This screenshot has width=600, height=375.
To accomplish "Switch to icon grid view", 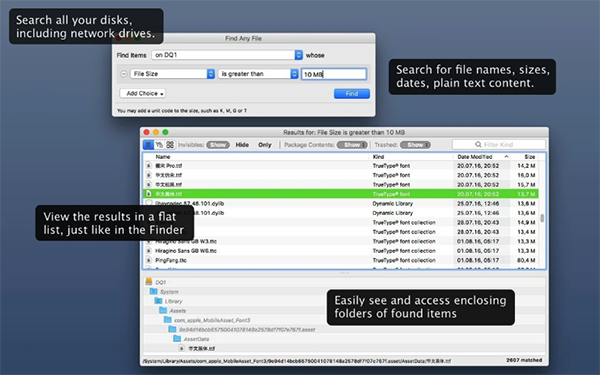I will point(170,145).
